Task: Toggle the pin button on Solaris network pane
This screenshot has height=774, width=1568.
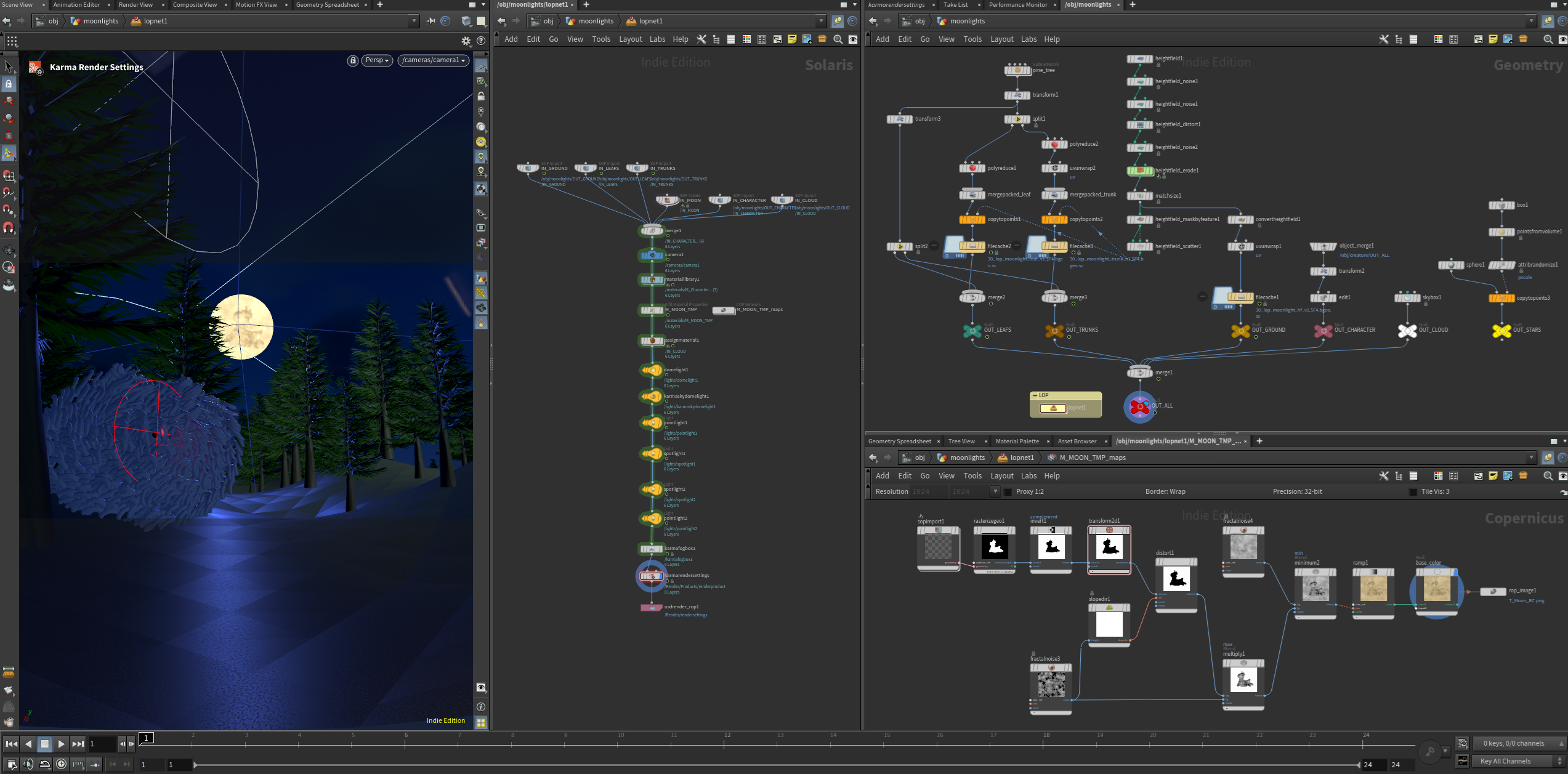Action: click(838, 21)
